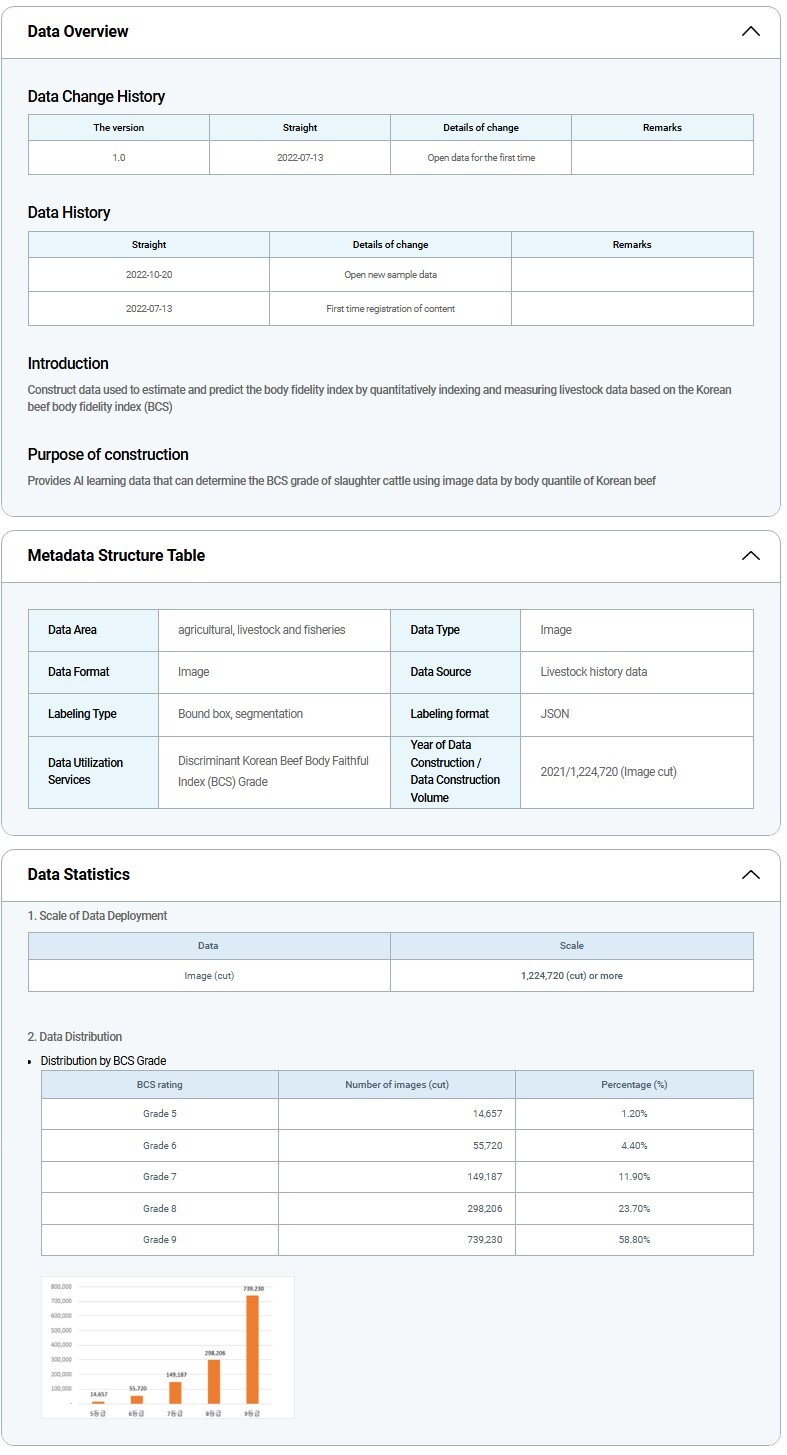Click the tallest 739,230 bar in chart
Image resolution: width=787 pixels, height=1455 pixels.
click(252, 1349)
